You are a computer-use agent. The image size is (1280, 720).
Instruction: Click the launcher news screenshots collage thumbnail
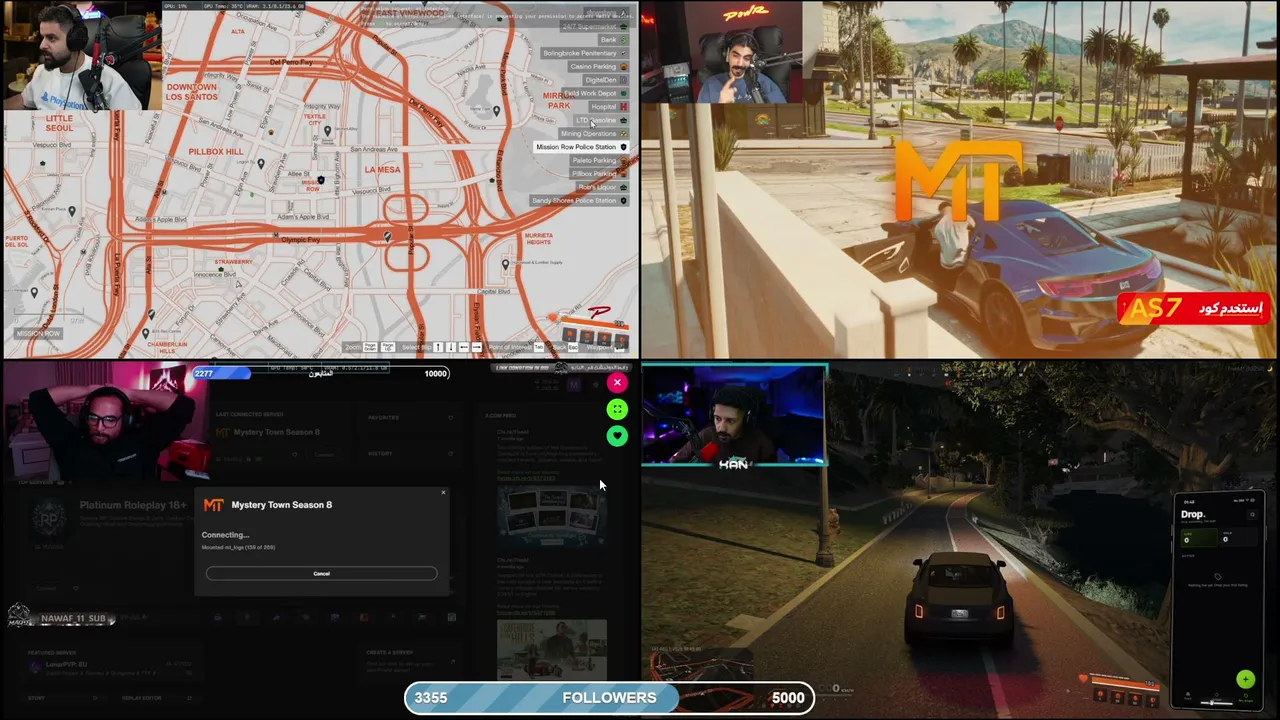click(551, 515)
